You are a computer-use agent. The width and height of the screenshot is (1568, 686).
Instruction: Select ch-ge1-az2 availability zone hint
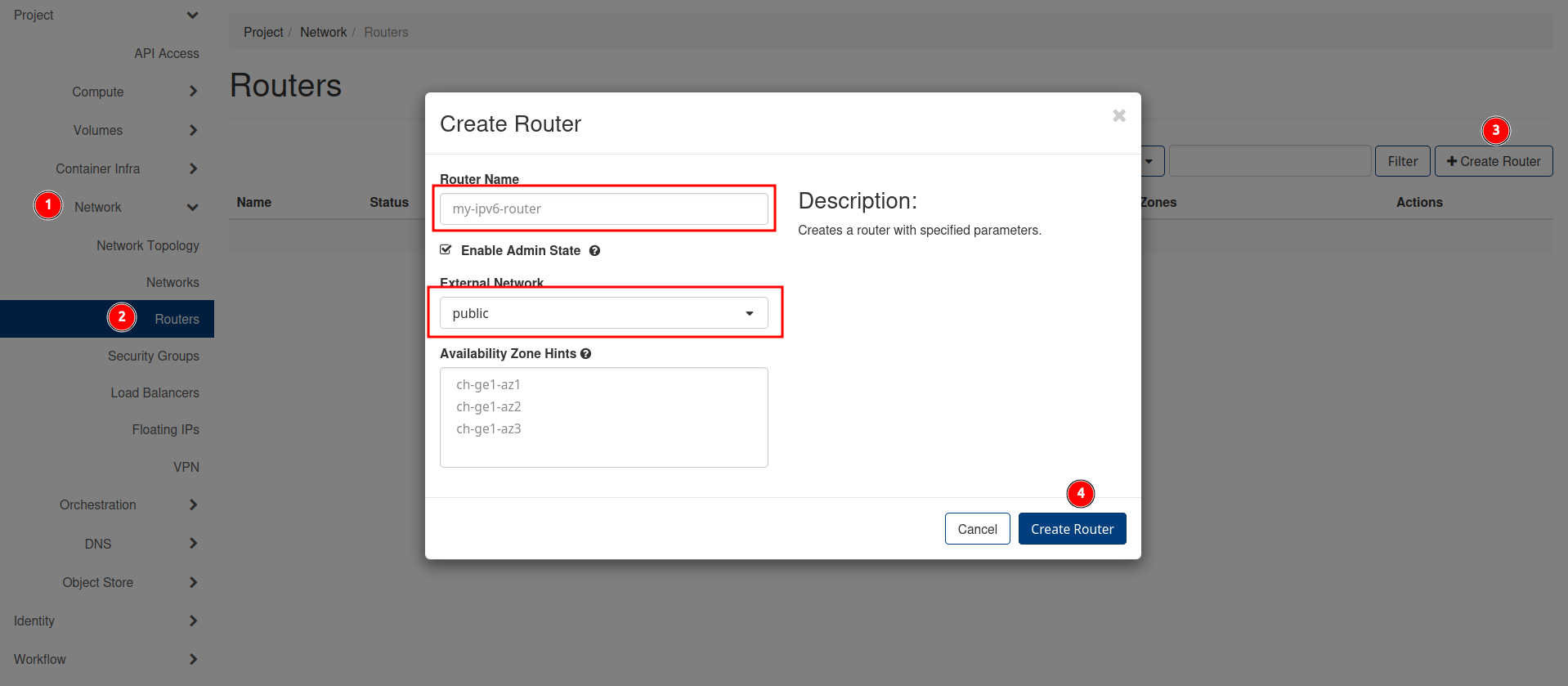(489, 407)
